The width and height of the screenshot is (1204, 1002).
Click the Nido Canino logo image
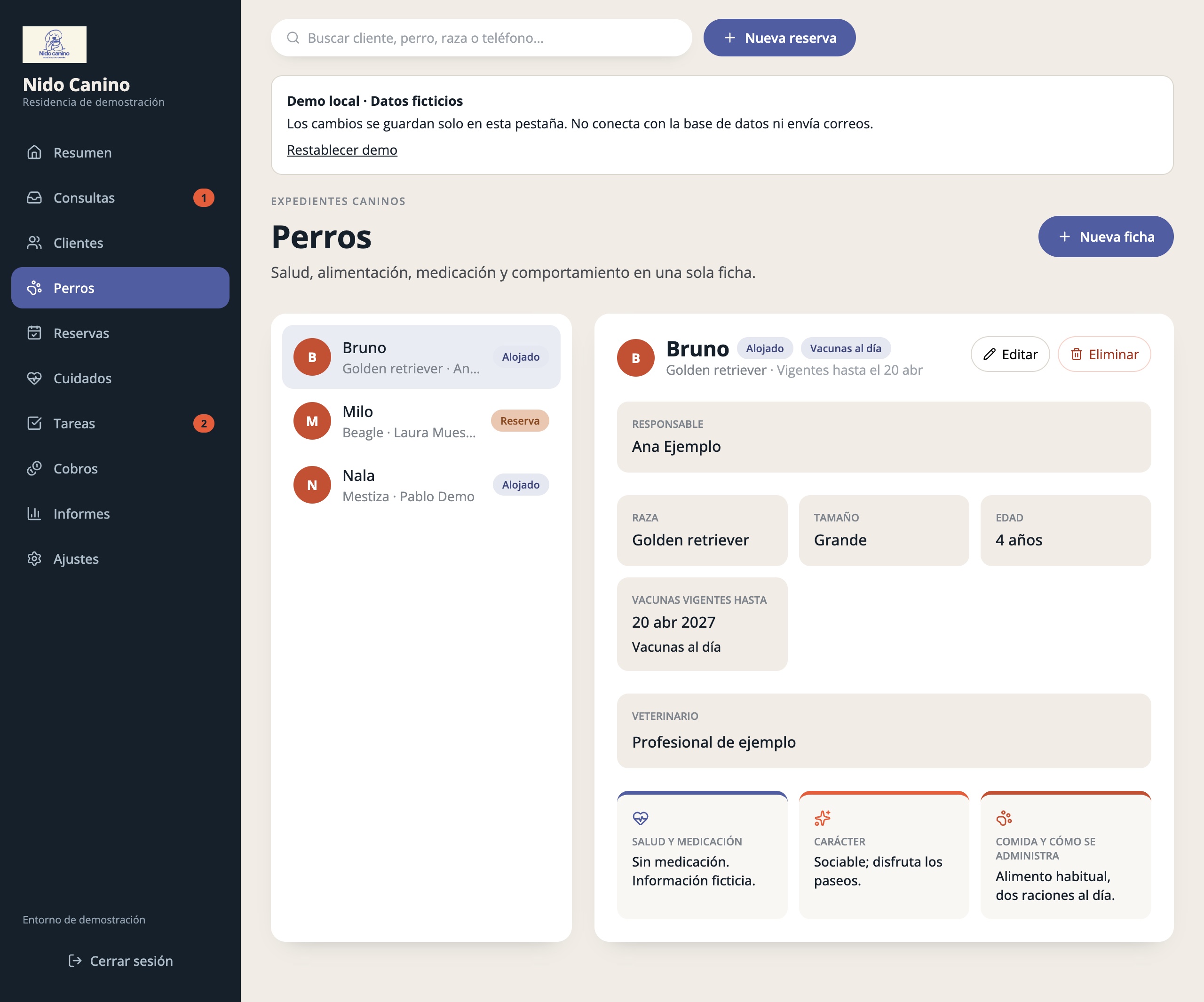tap(55, 45)
